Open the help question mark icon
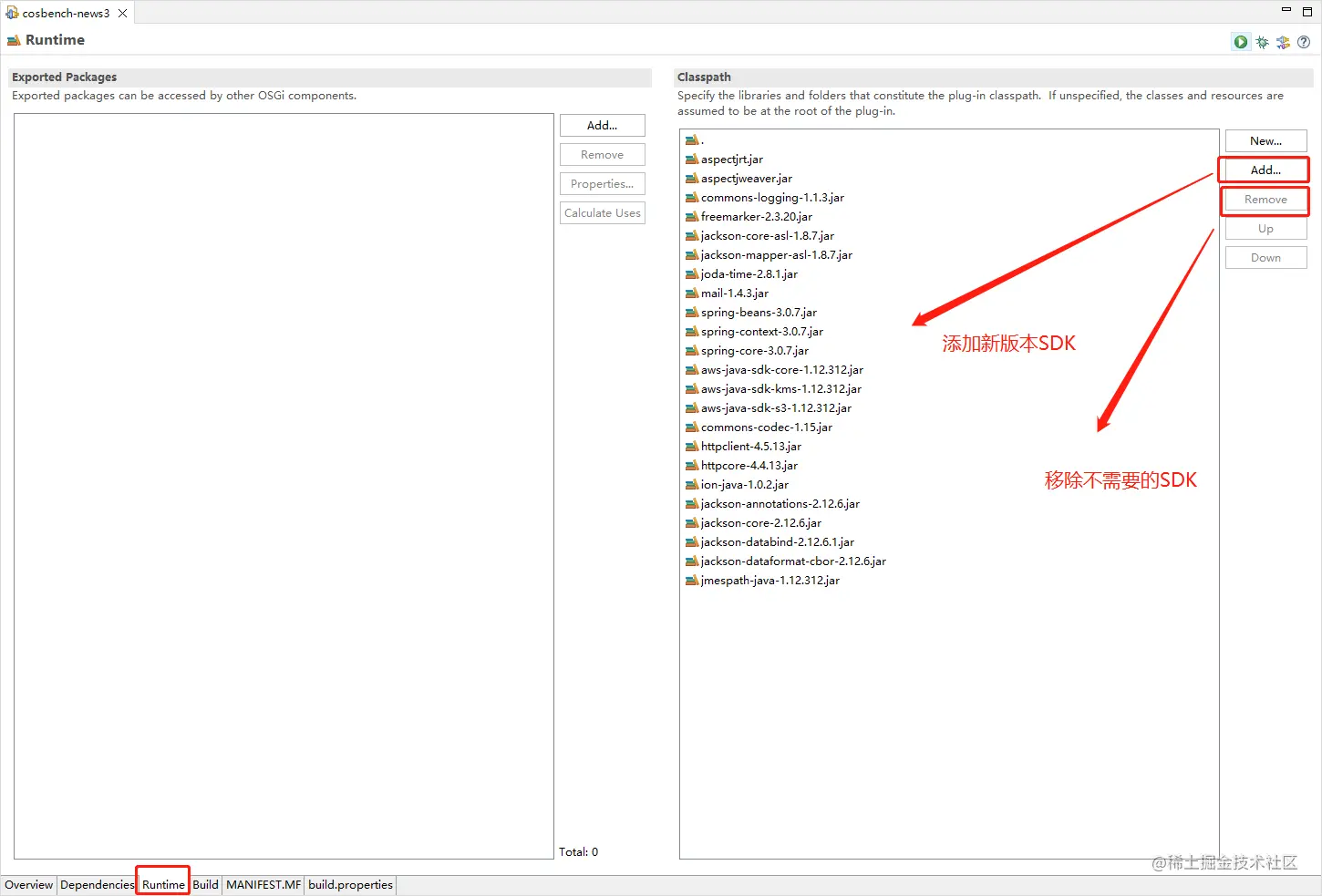Screen dimensions: 1322x896 click(x=1304, y=42)
